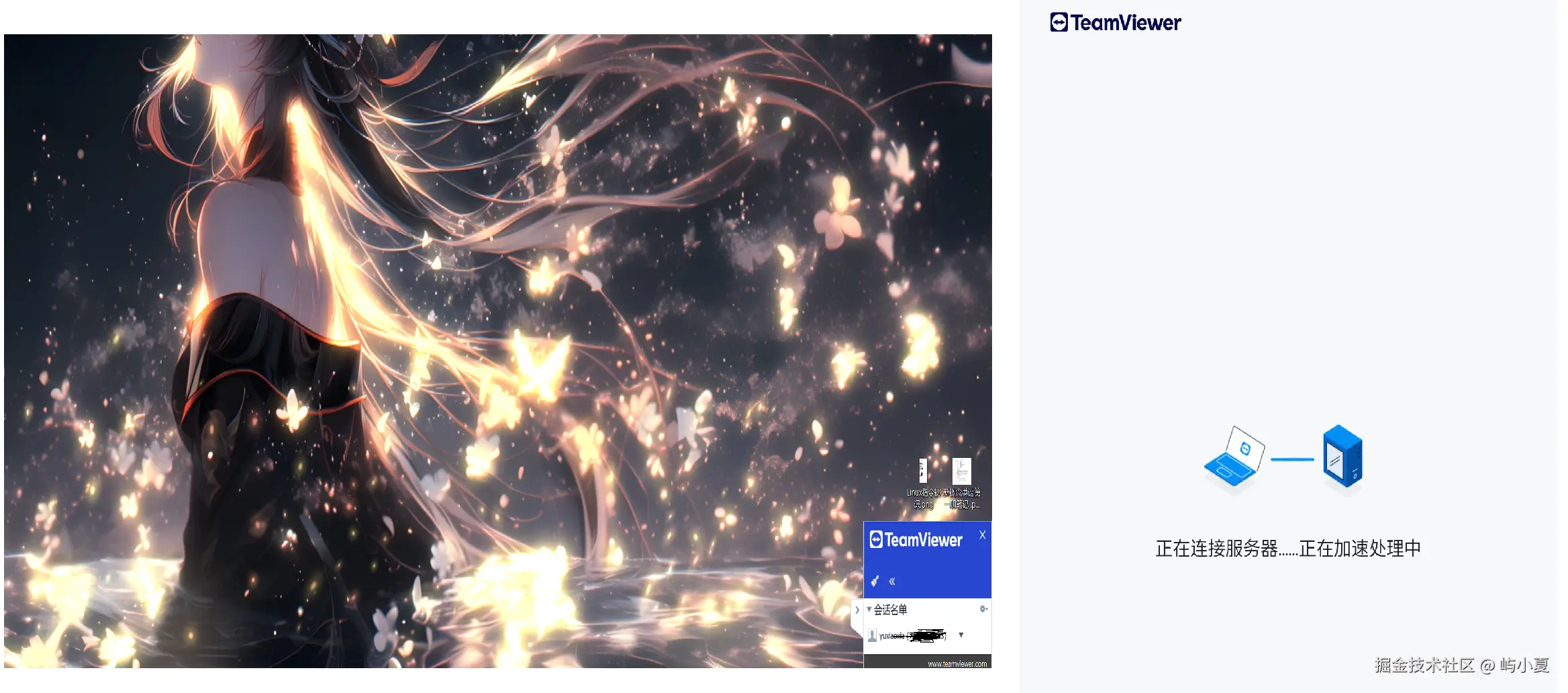Click the 会话名单 section title

pos(890,610)
